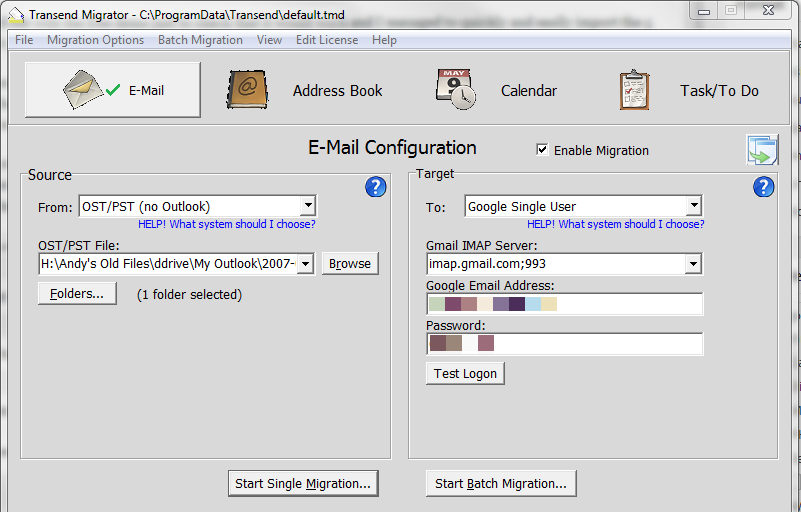Minimize the Transend Migrator window
The image size is (801, 512).
pos(704,11)
